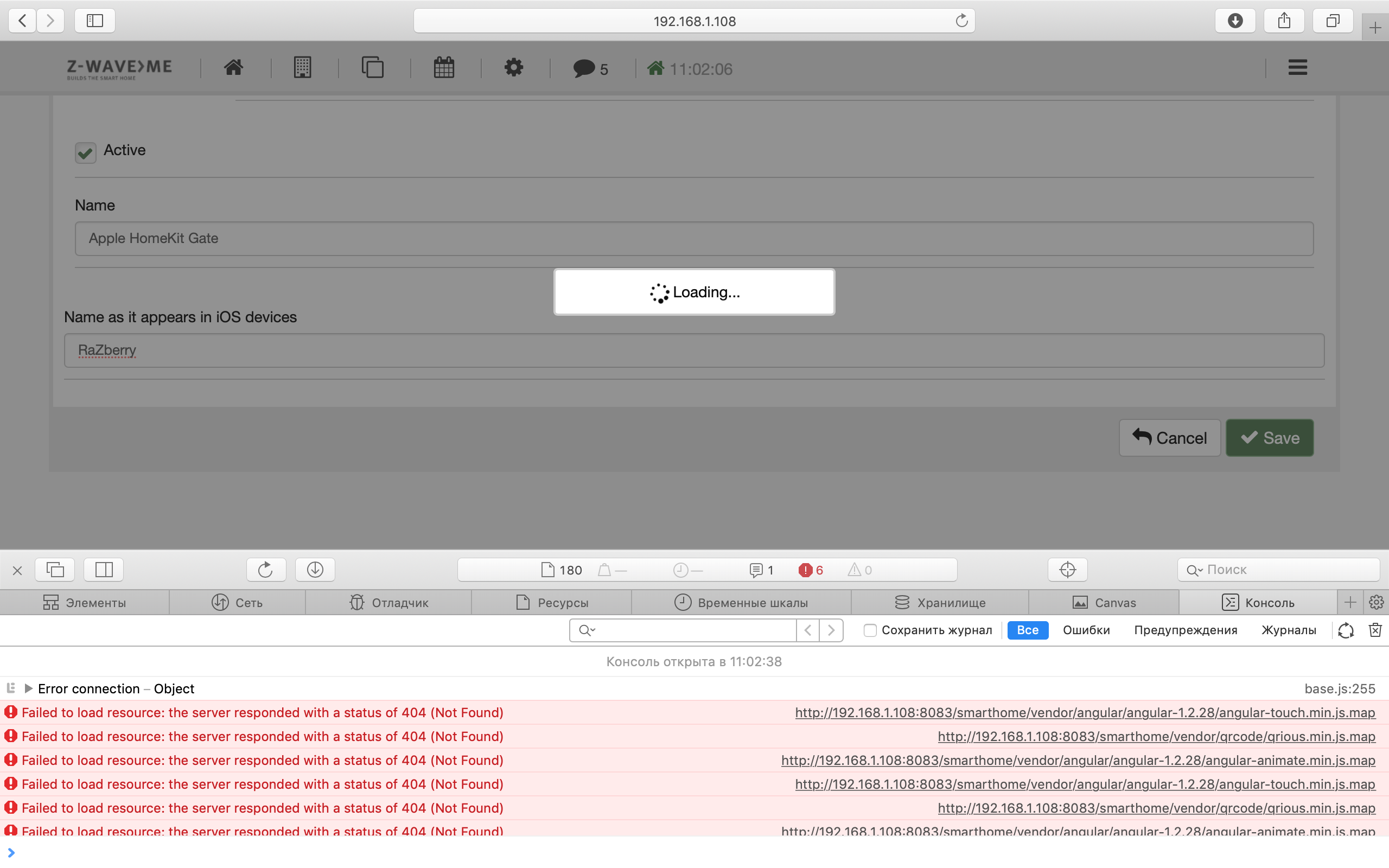Image resolution: width=1389 pixels, height=868 pixels.
Task: Click the Save button
Action: point(1270,437)
